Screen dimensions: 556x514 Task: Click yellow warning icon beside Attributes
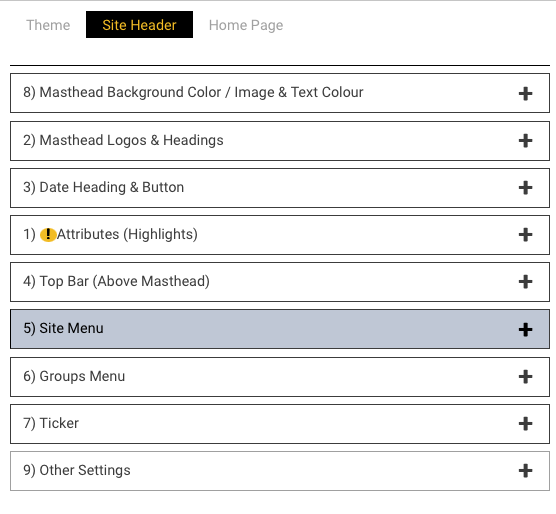click(48, 235)
